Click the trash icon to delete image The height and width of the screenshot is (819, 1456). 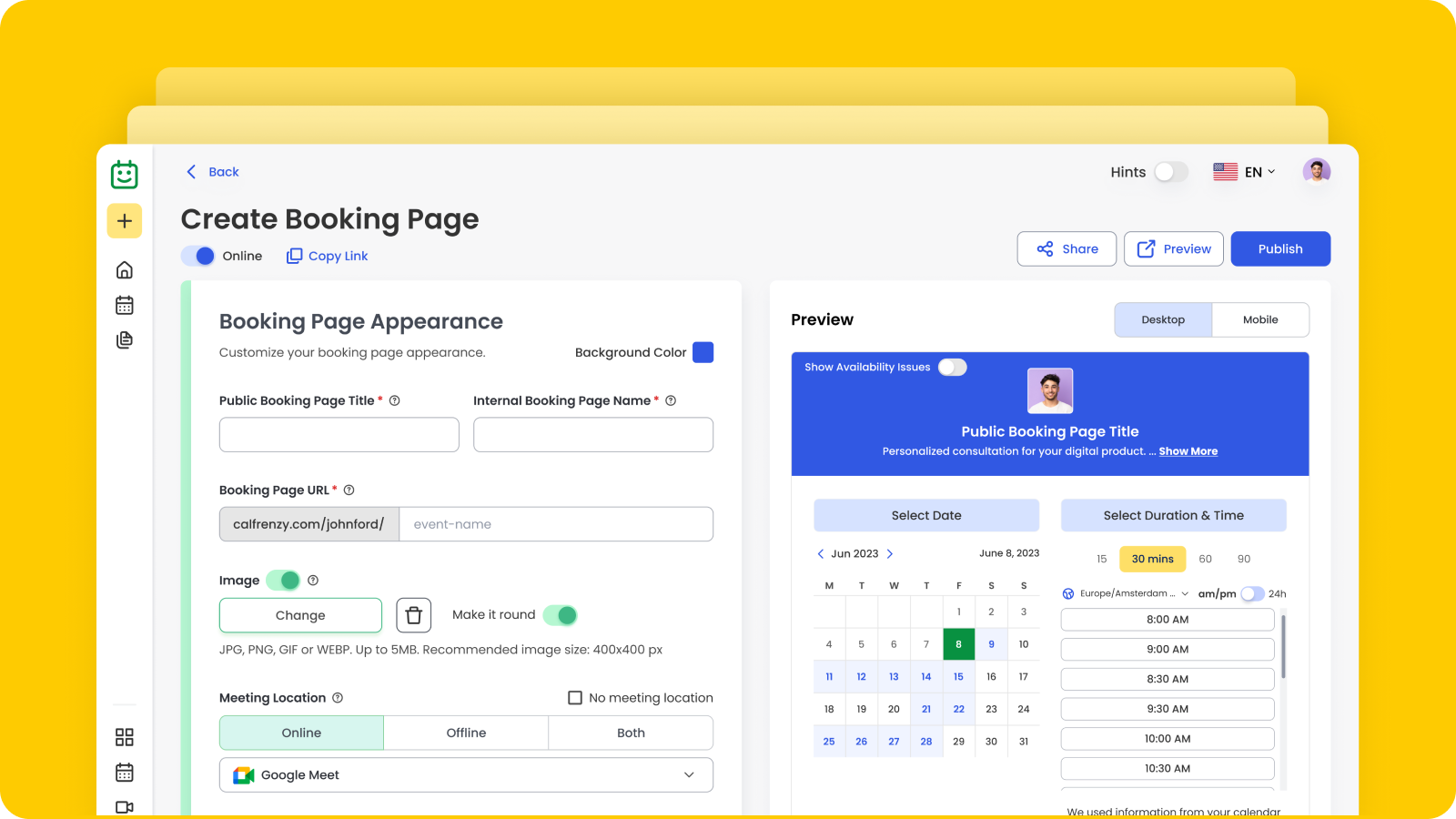[413, 615]
